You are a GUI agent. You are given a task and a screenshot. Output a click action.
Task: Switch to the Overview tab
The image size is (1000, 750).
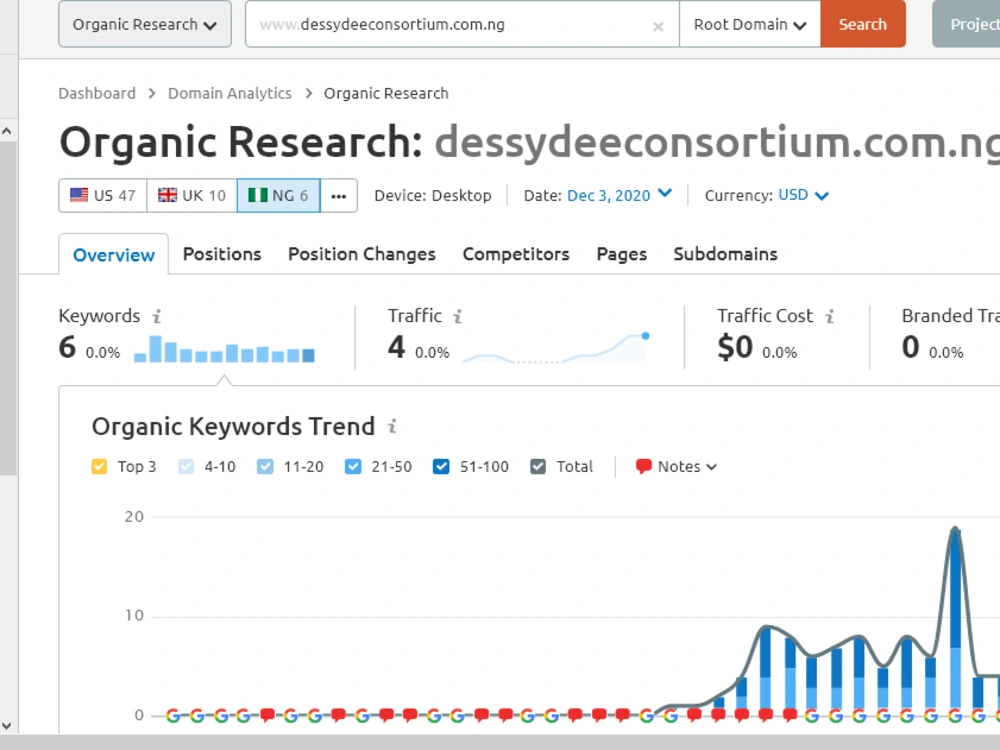click(x=114, y=254)
